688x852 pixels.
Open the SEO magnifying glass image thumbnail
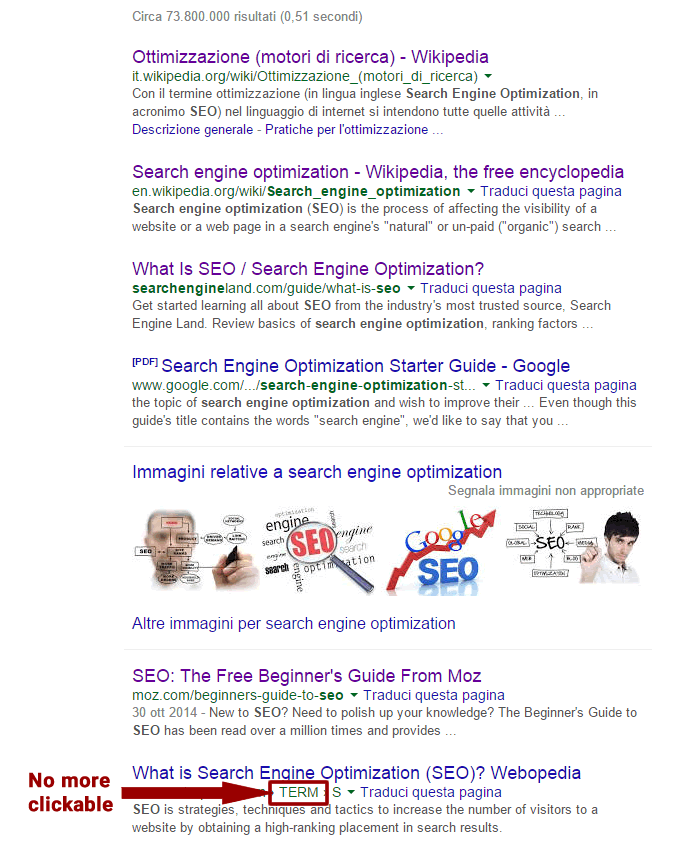(x=318, y=551)
